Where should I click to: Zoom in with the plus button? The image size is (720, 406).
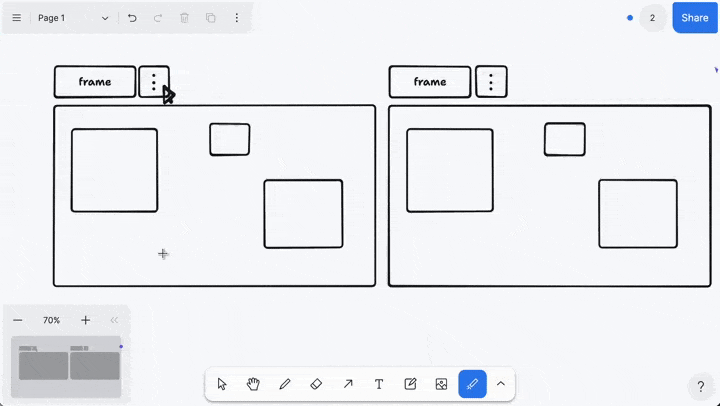point(85,320)
